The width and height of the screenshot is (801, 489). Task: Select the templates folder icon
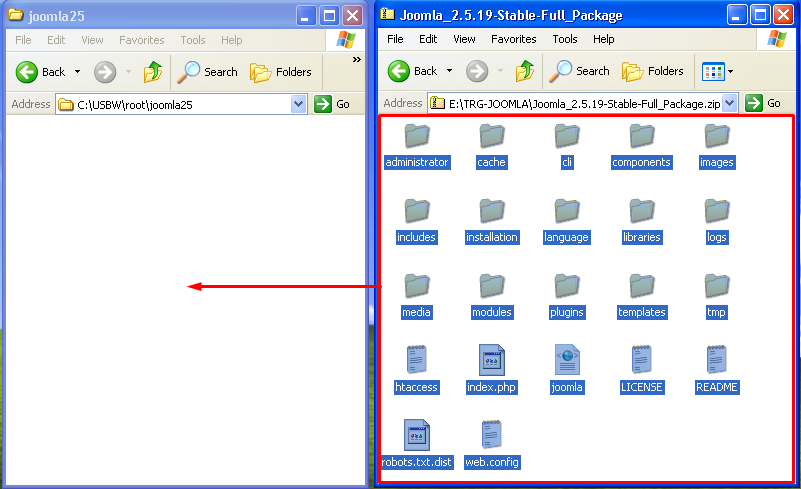(642, 286)
